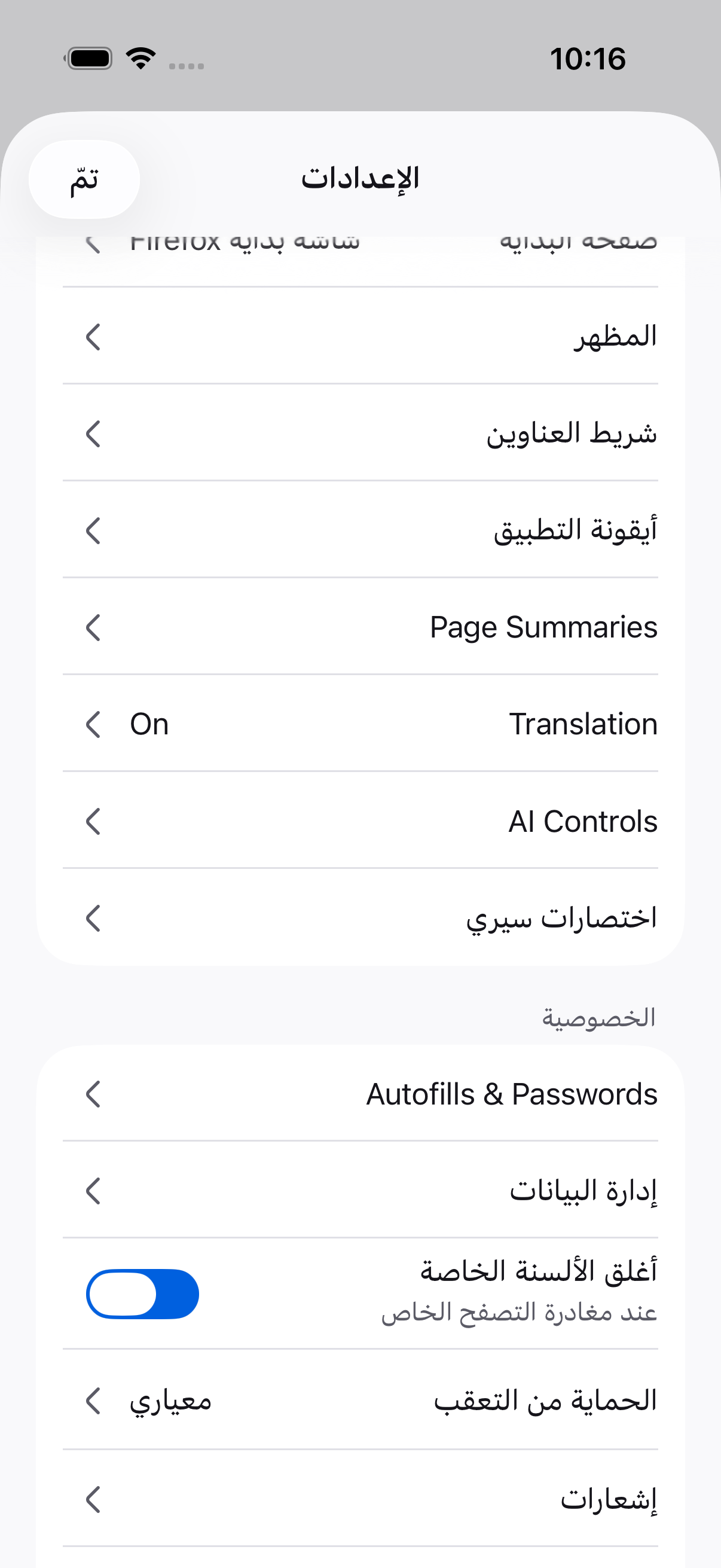Tap the chevron on Autofills & Passwords row
The image size is (721, 1568).
[x=93, y=1094]
